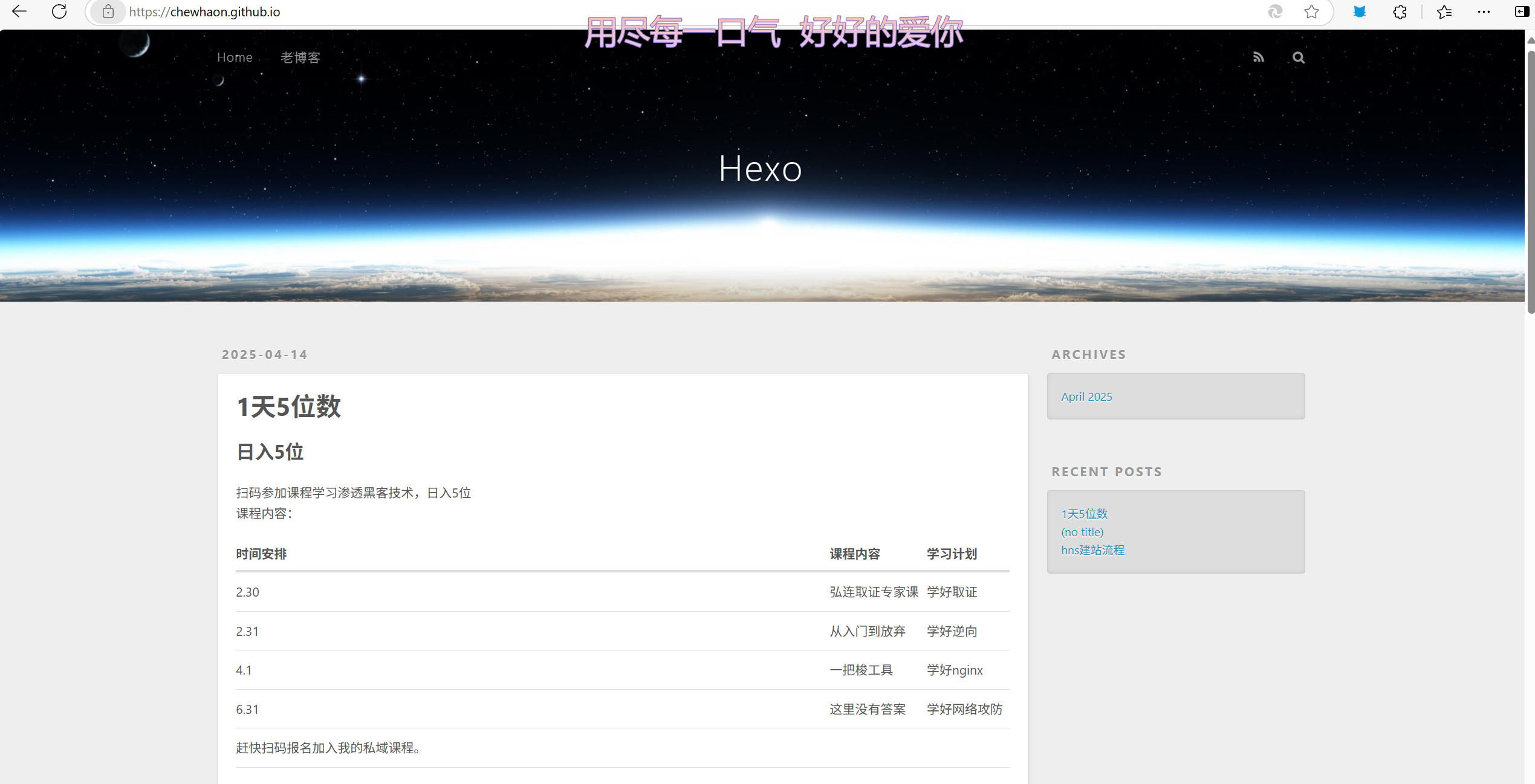The width and height of the screenshot is (1535, 784).
Task: Toggle the add-to-favorites star
Action: (x=1311, y=11)
